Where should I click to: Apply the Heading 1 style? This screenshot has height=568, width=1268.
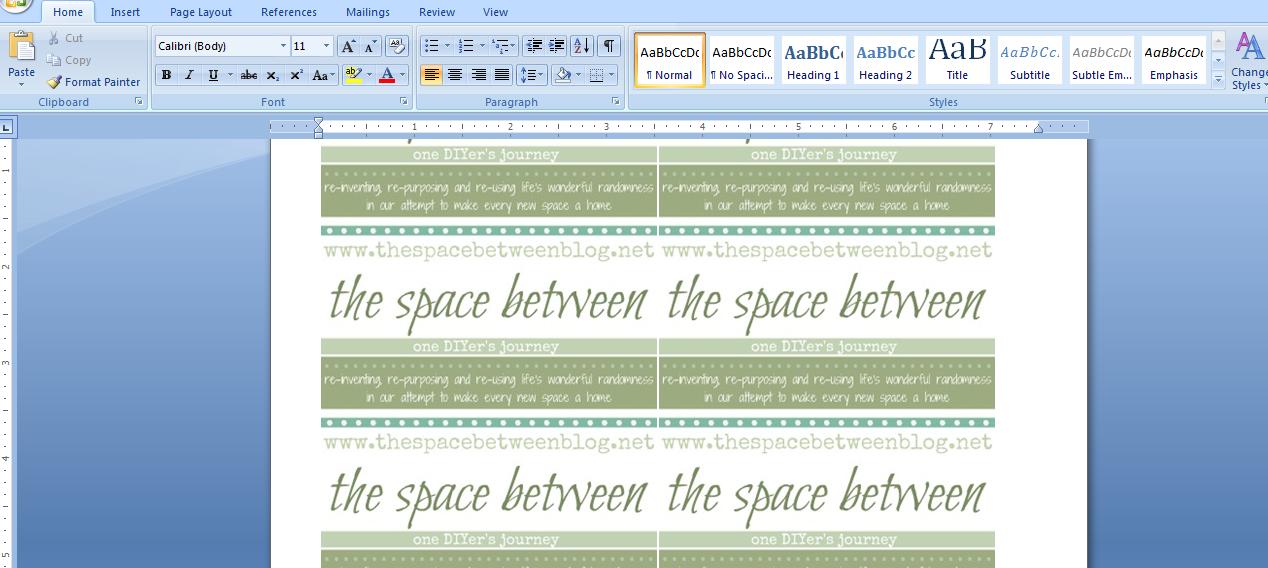813,60
